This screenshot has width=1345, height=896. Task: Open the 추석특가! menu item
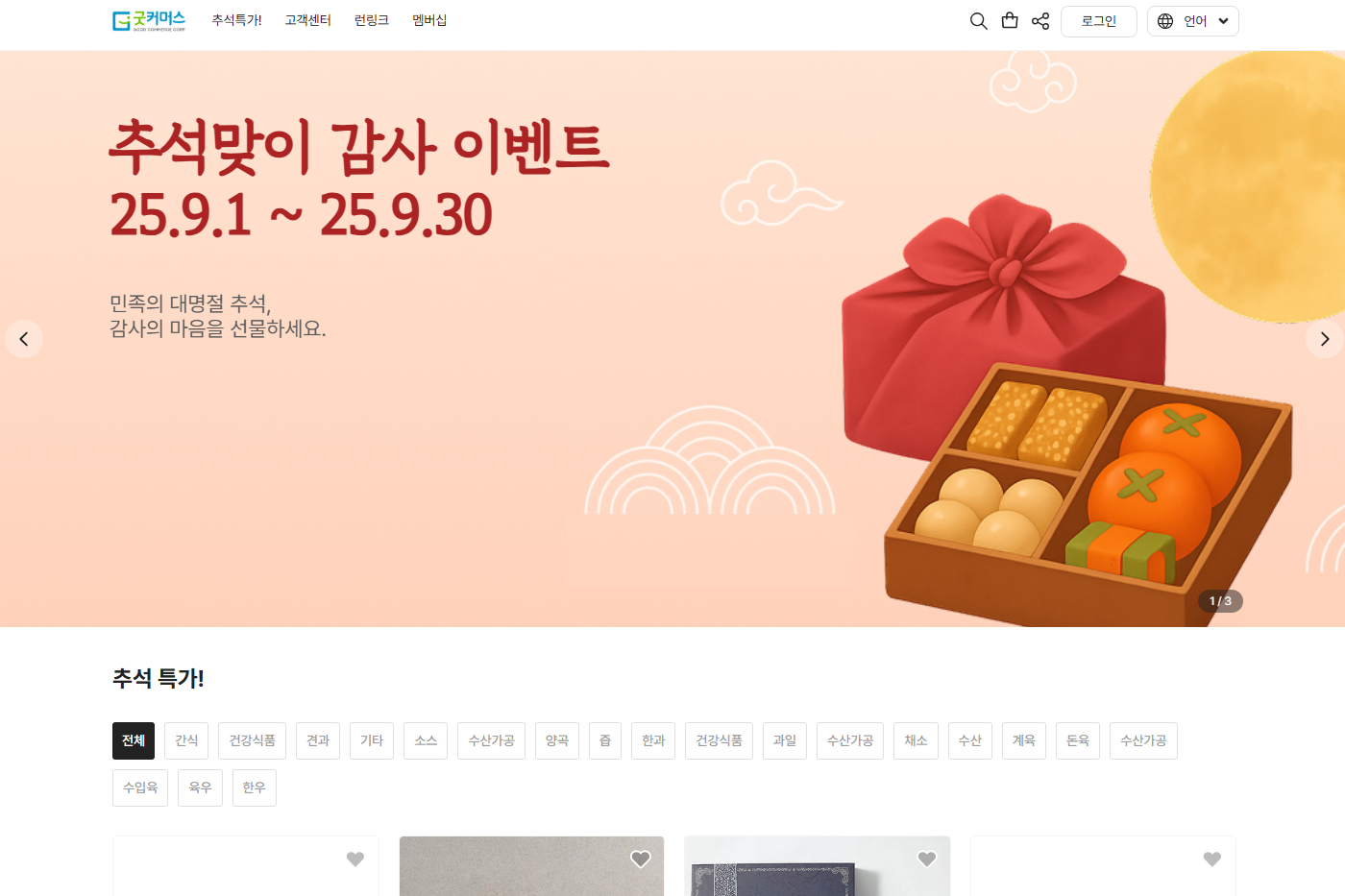(x=236, y=20)
